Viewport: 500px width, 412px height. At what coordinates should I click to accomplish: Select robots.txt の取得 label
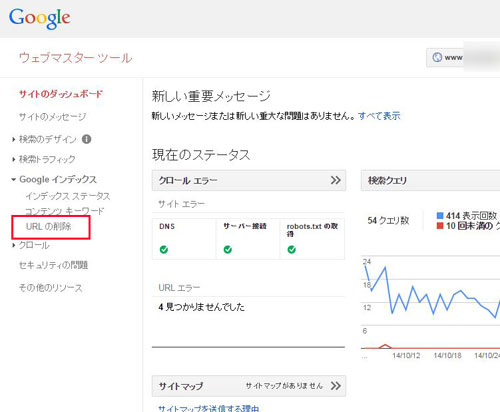click(312, 230)
